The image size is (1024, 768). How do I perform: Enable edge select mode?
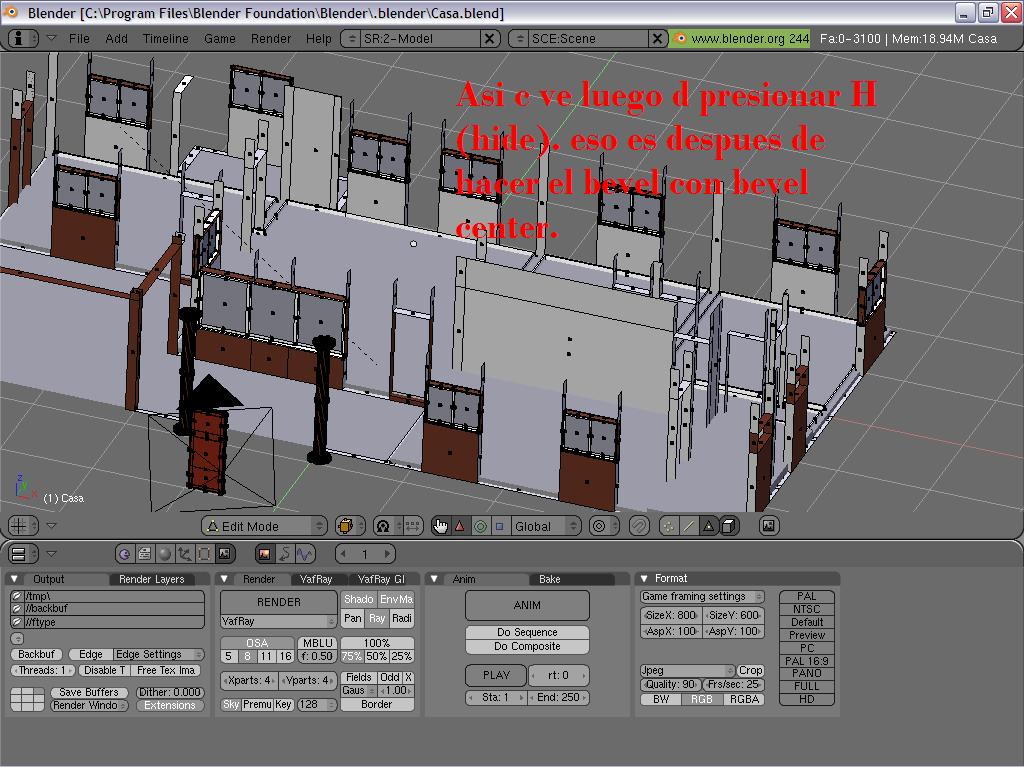click(x=688, y=526)
